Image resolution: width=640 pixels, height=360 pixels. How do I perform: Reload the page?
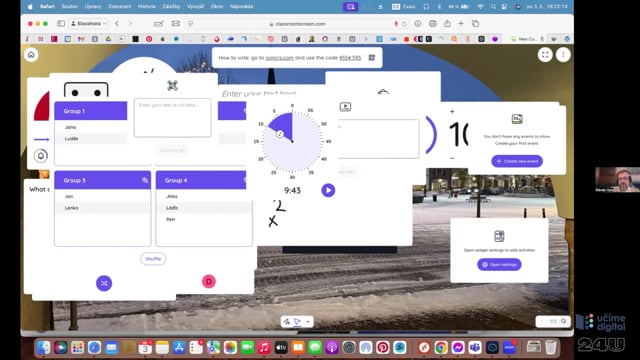click(x=404, y=24)
